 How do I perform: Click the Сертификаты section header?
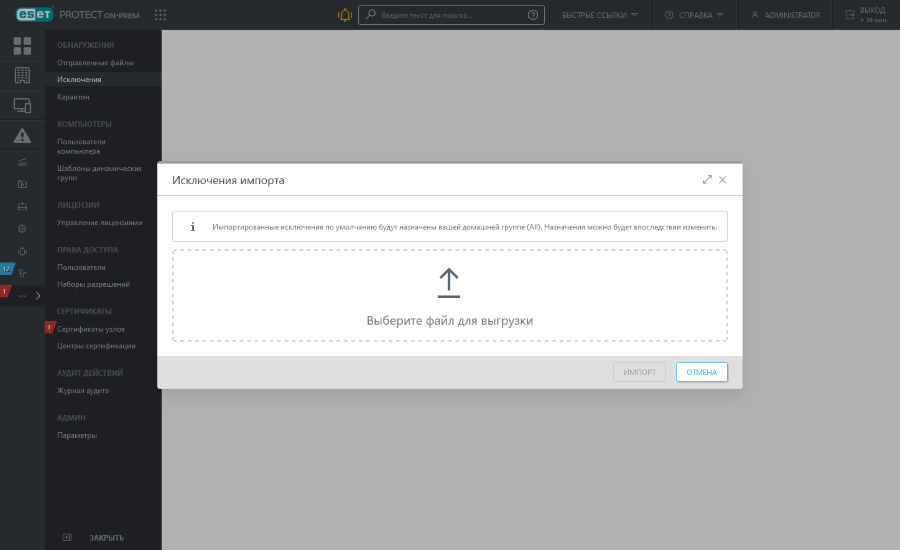[x=84, y=311]
